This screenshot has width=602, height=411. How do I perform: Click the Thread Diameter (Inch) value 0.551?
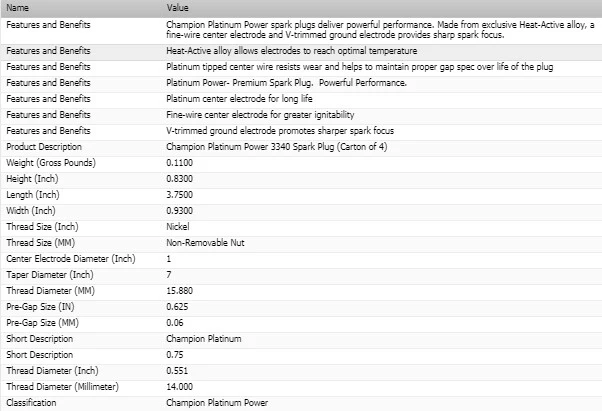[x=177, y=371]
